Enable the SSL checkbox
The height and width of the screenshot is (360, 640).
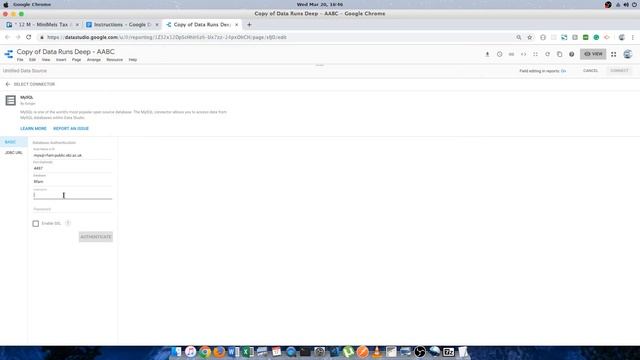(x=36, y=223)
